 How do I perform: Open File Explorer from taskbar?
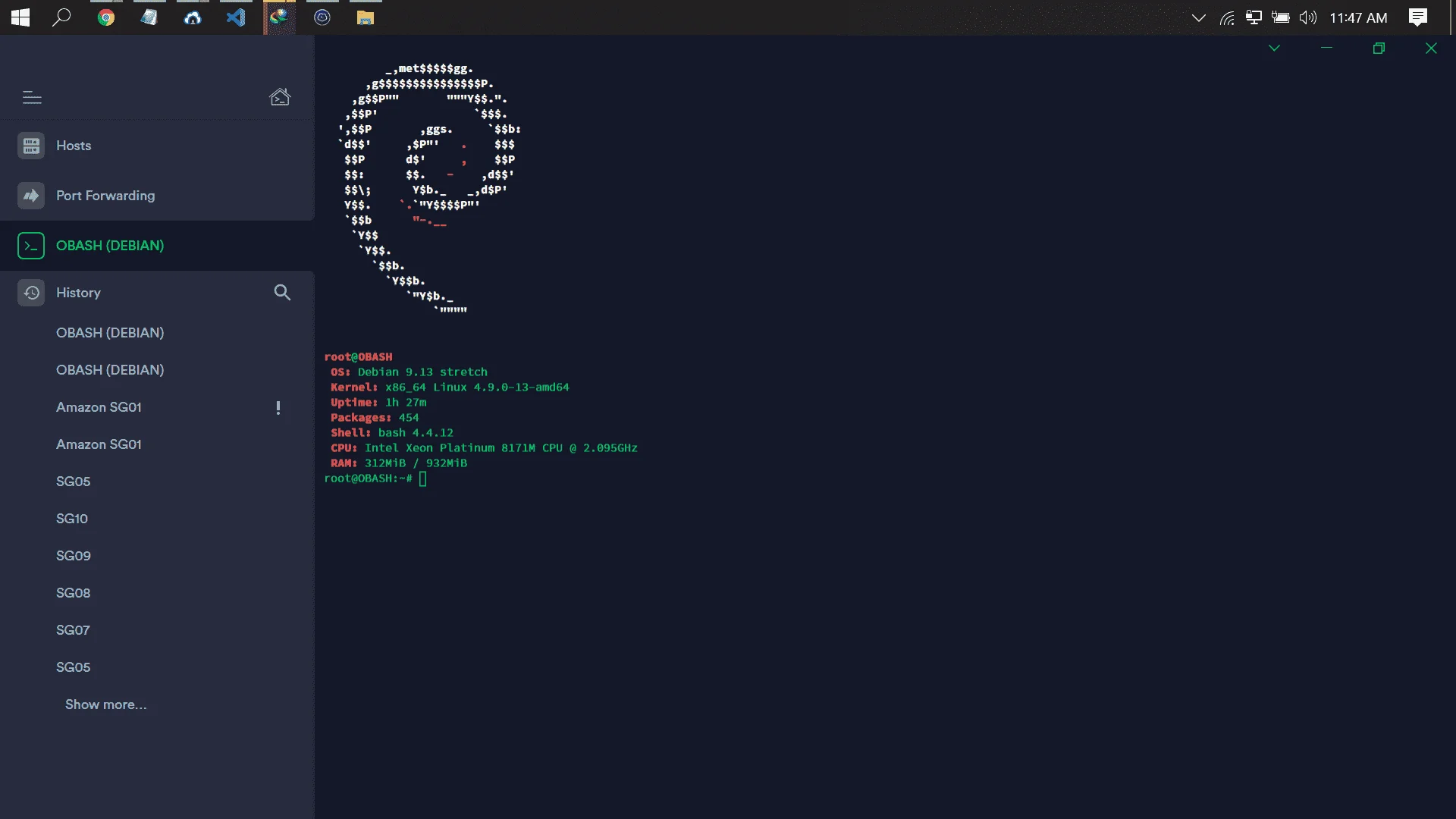(366, 17)
